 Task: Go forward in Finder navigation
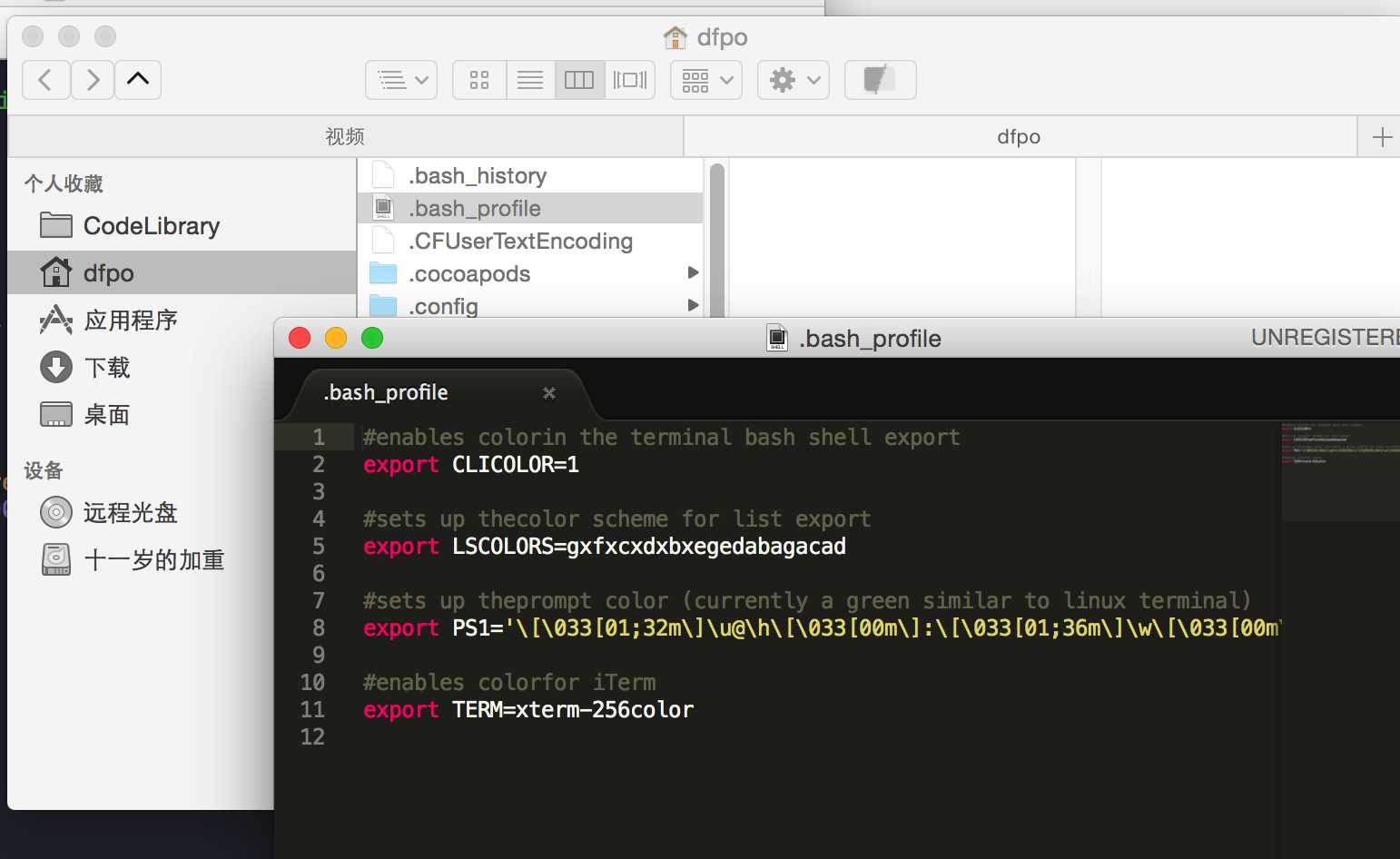[93, 80]
